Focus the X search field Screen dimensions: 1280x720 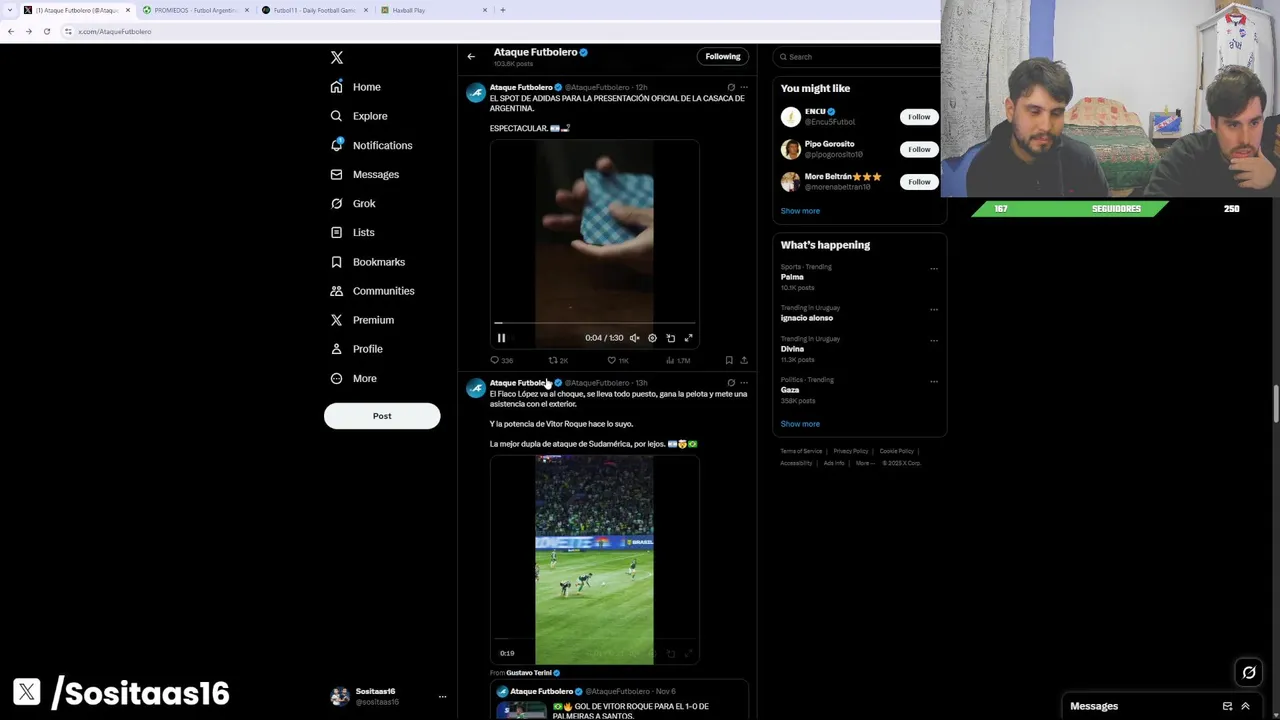pyautogui.click(x=858, y=57)
